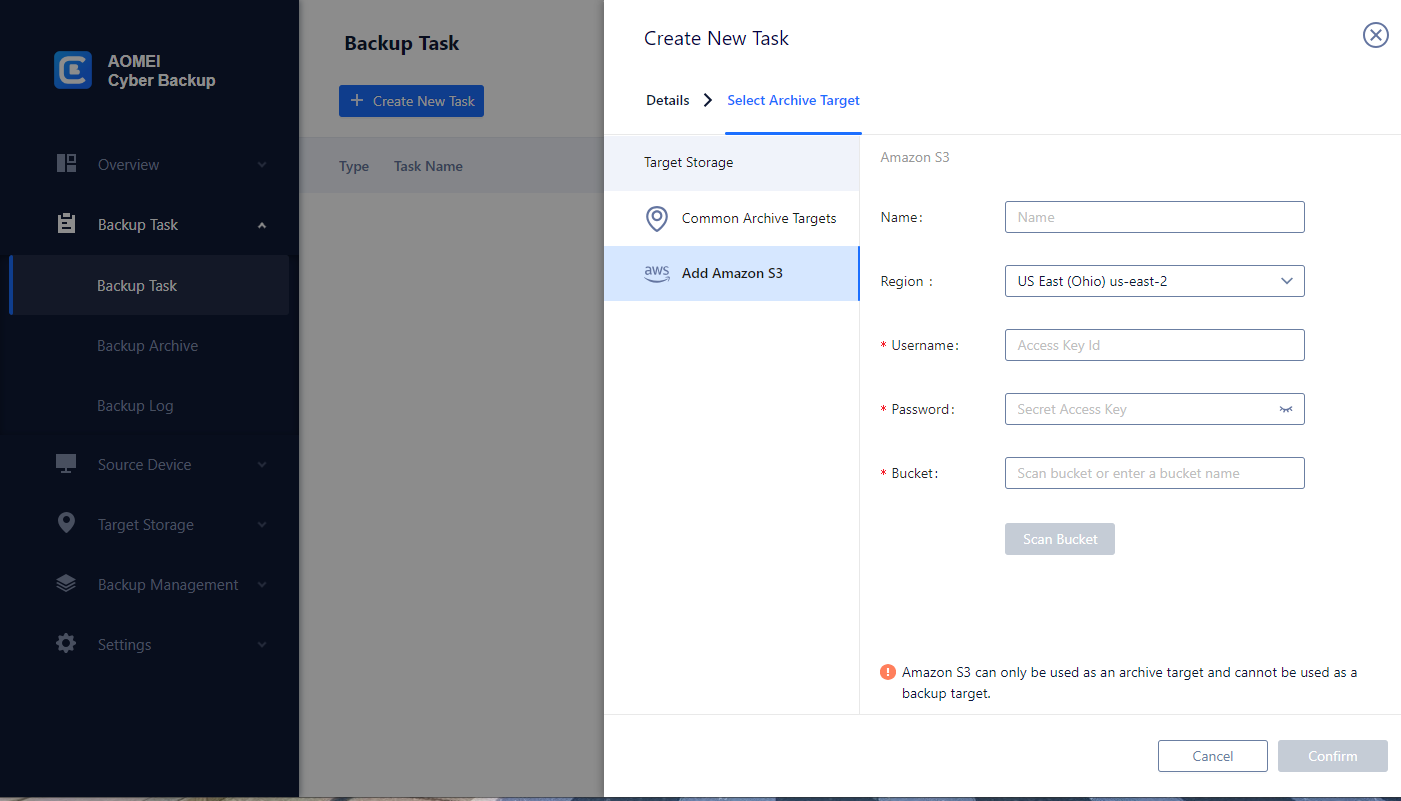Viewport: 1401px width, 801px height.
Task: Click the AWS logo icon
Action: (x=657, y=273)
